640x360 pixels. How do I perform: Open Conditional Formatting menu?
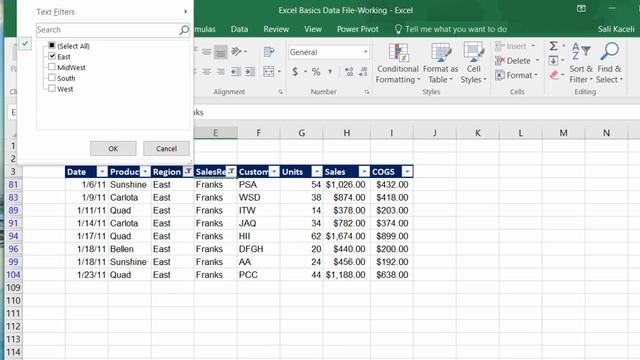click(398, 63)
